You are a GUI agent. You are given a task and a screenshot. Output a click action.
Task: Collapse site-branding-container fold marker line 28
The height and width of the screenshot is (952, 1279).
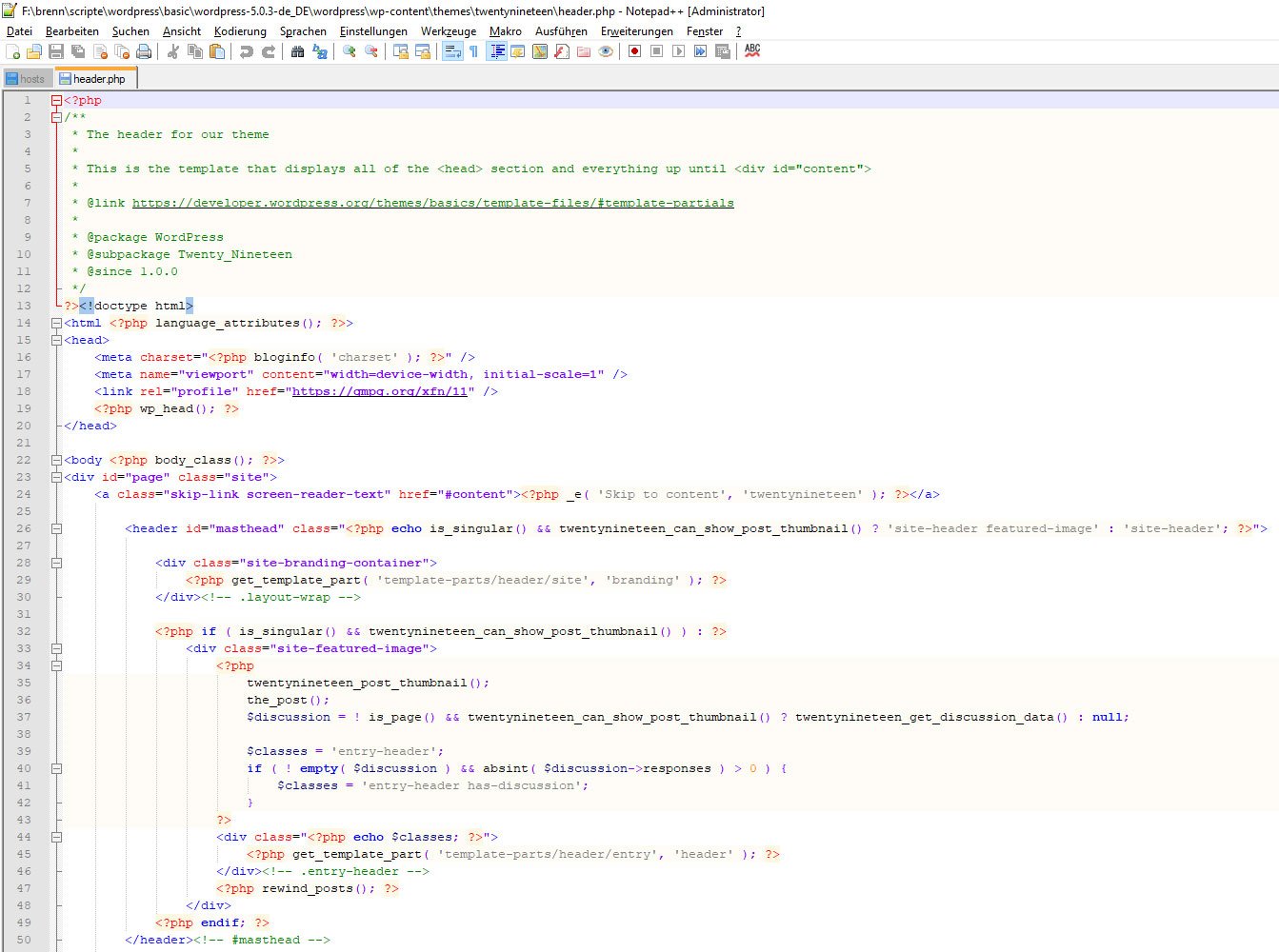pyautogui.click(x=56, y=563)
